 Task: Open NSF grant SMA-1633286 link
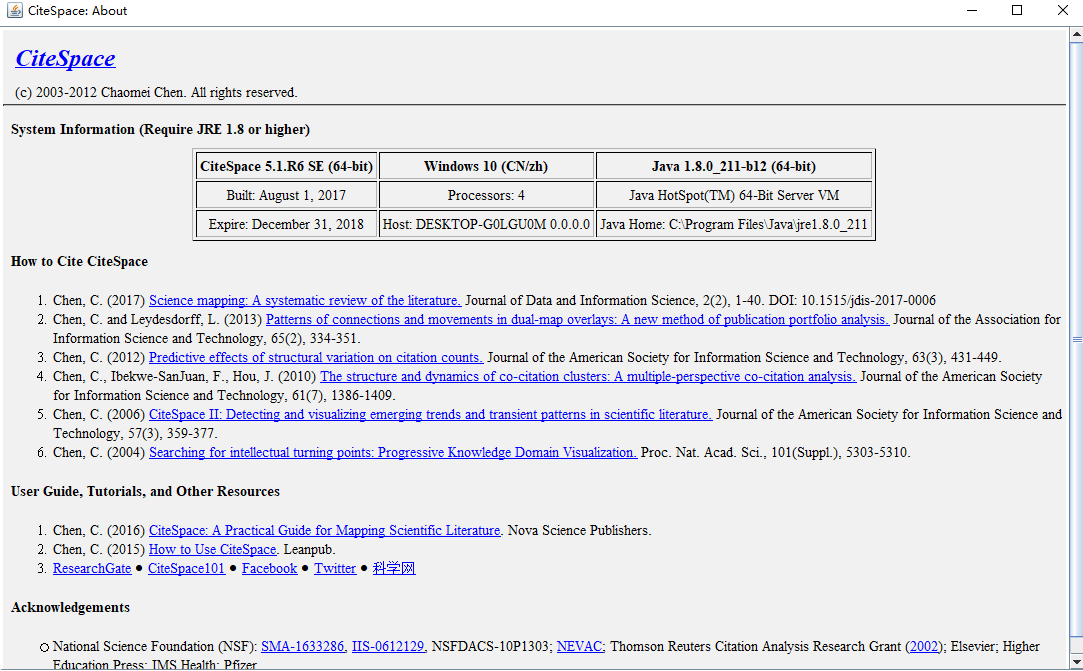(x=303, y=646)
